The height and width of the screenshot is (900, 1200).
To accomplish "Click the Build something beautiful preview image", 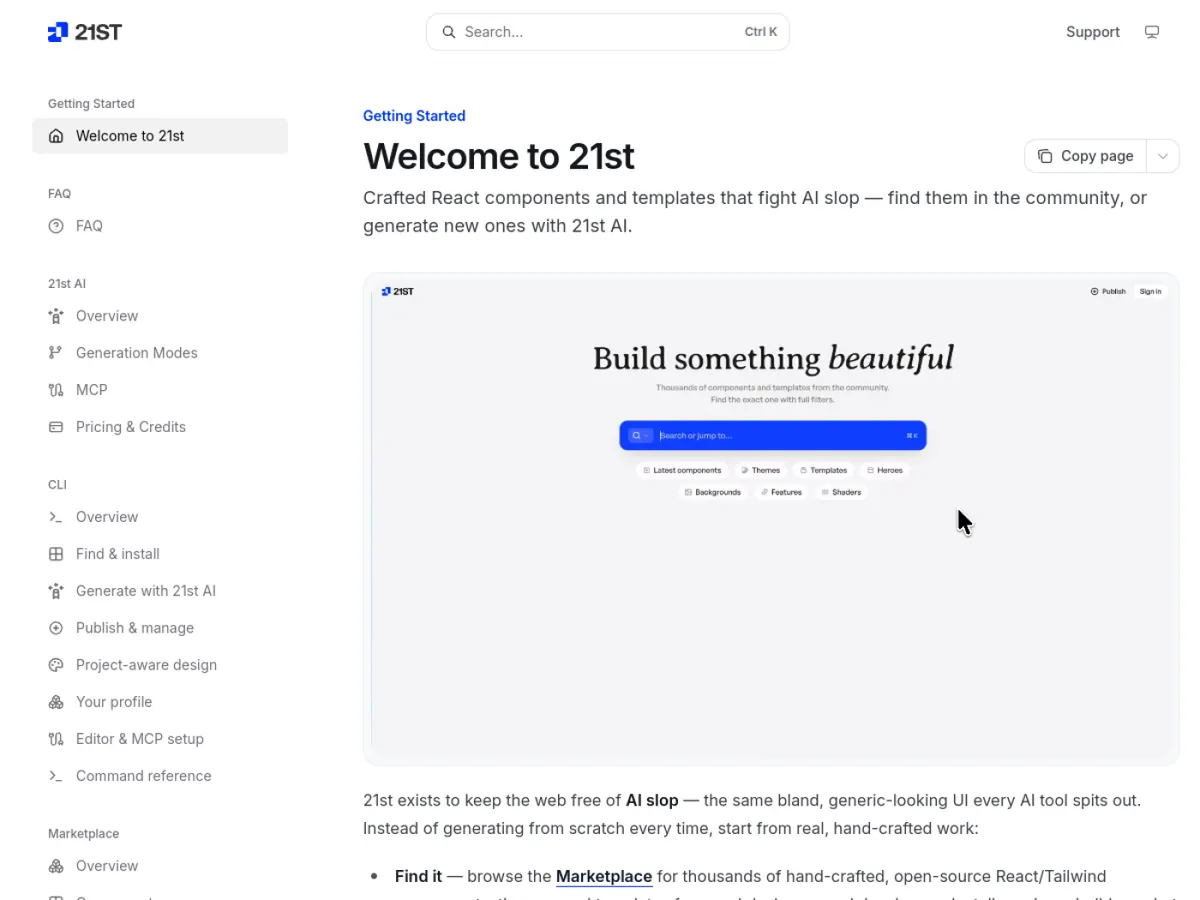I will tap(771, 519).
